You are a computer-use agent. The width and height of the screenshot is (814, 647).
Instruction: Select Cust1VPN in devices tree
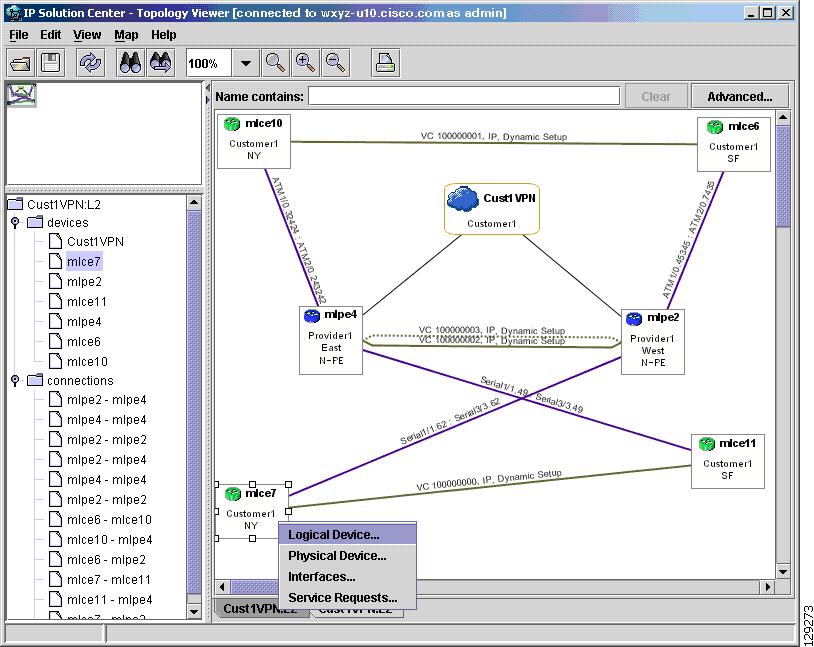click(96, 241)
